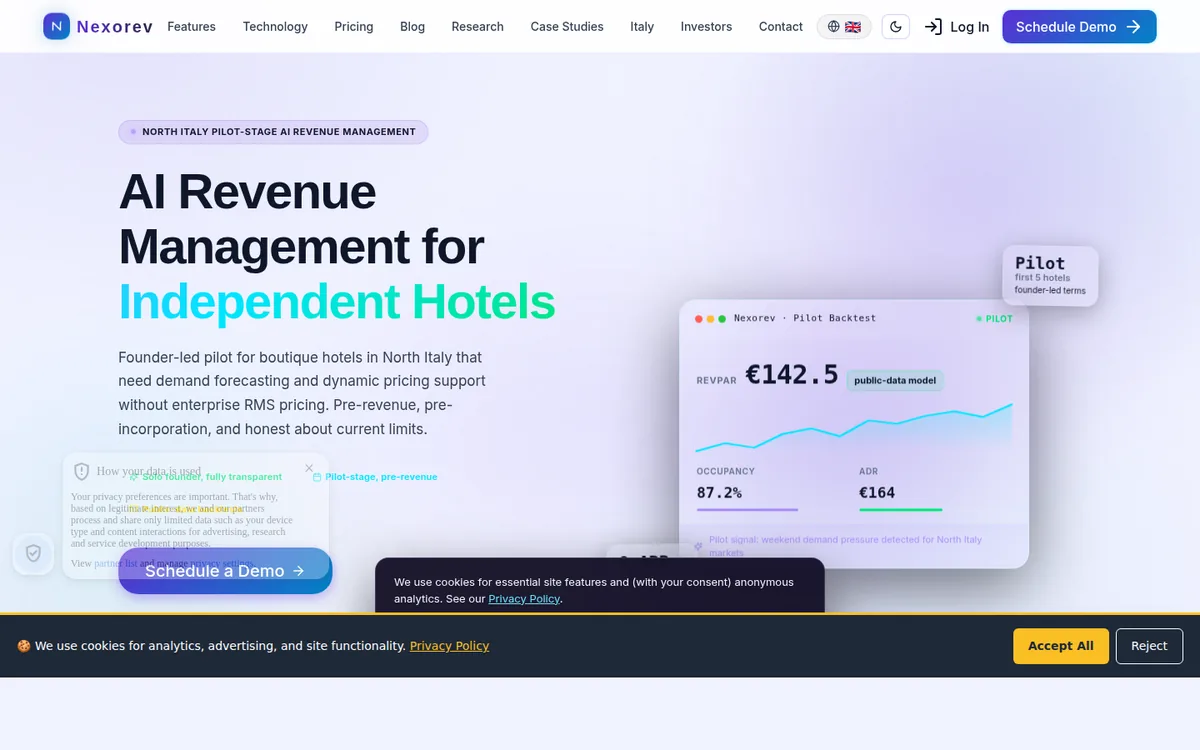Image resolution: width=1200 pixels, height=750 pixels.
Task: Click the green PILOT status badge
Action: coord(994,319)
